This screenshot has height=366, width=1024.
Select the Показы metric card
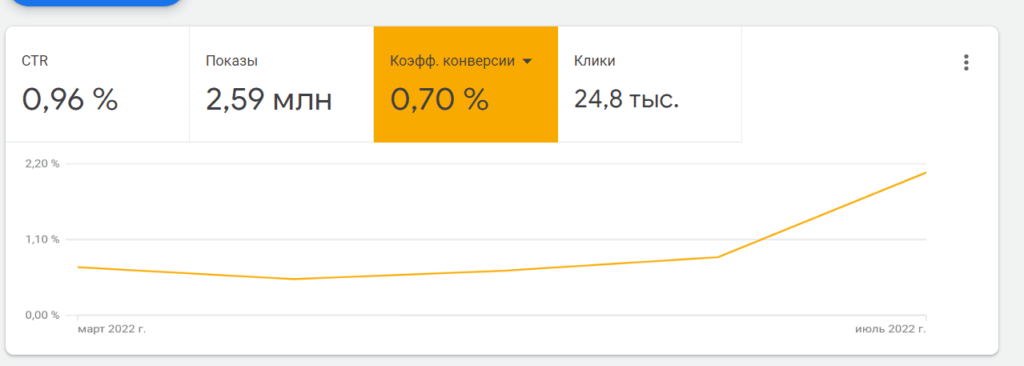point(281,84)
